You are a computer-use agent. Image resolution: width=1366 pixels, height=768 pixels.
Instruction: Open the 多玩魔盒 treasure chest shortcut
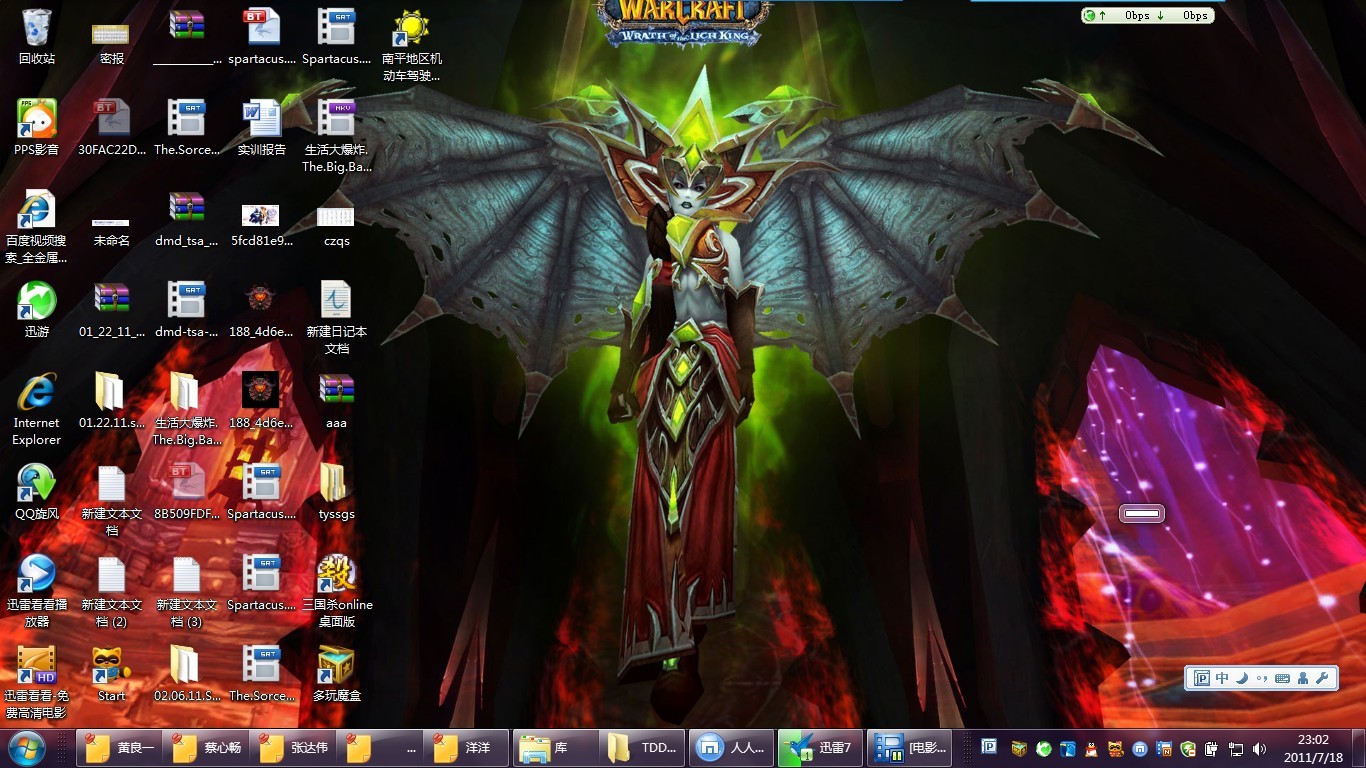[336, 674]
